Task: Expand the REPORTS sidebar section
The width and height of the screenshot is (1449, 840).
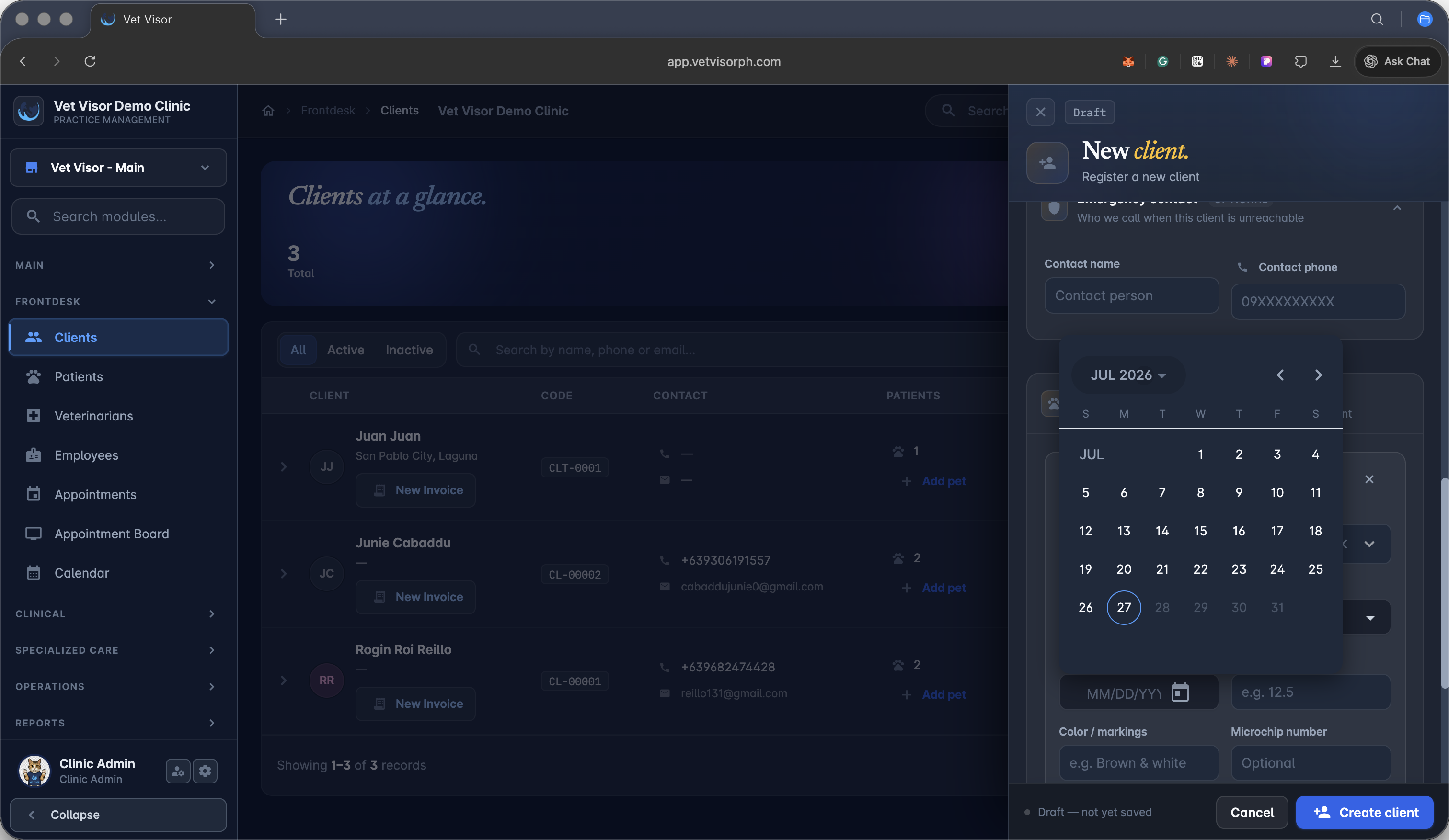Action: 115,723
